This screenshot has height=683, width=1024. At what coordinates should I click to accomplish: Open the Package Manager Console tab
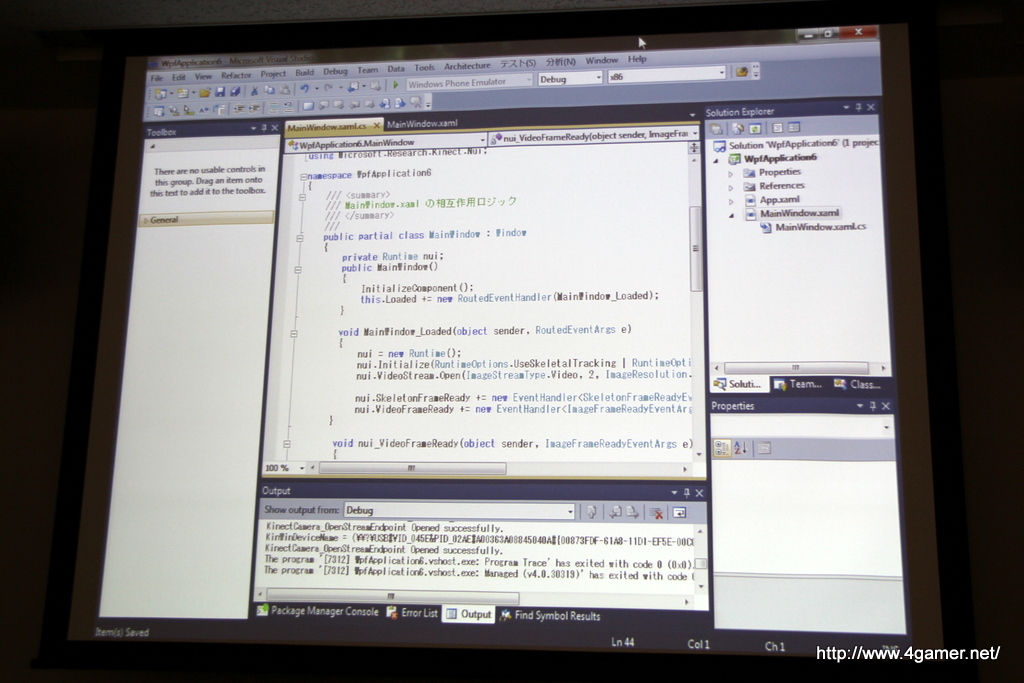tap(318, 610)
